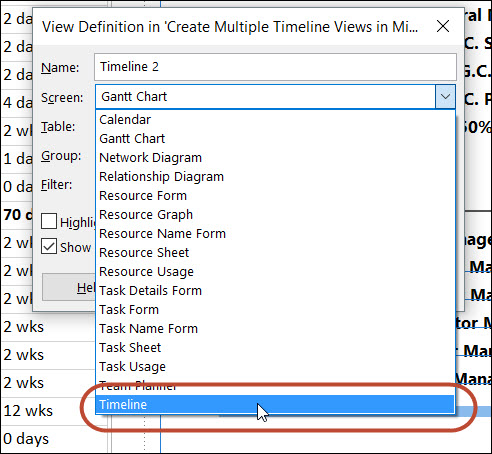Uncheck the Show in menu checkbox
Screen dimensions: 492x454
tap(49, 247)
